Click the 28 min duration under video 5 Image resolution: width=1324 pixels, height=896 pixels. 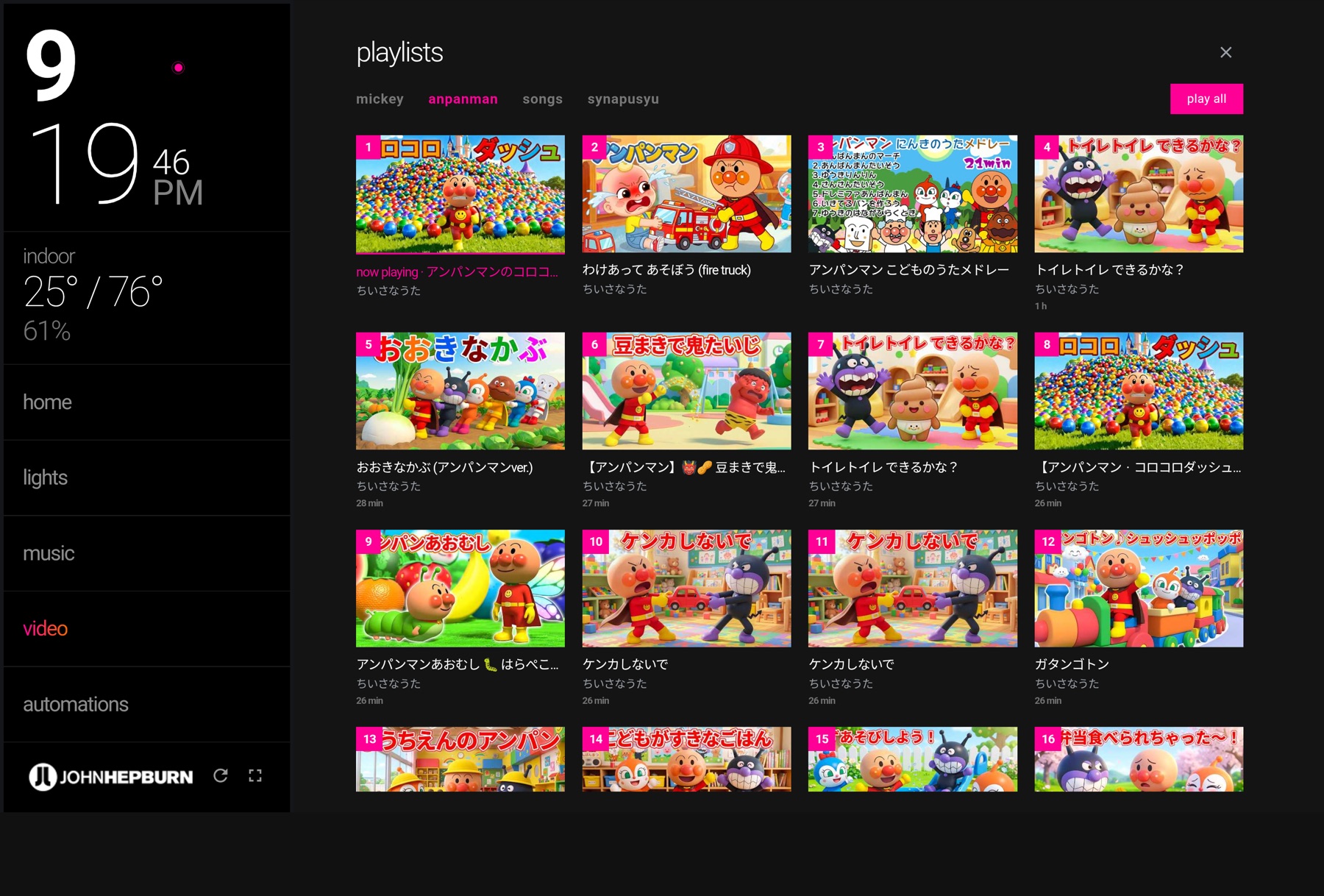point(369,503)
